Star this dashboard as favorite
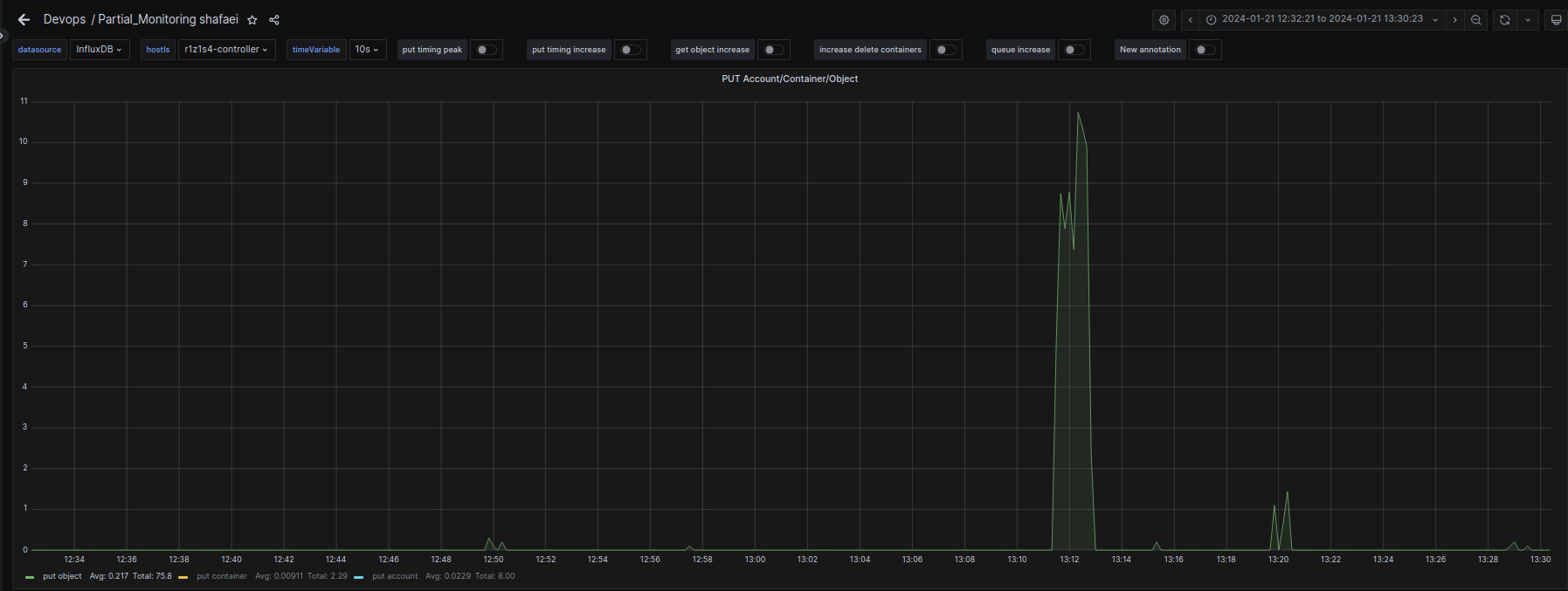Screen dimensions: 1568x591 point(252,20)
